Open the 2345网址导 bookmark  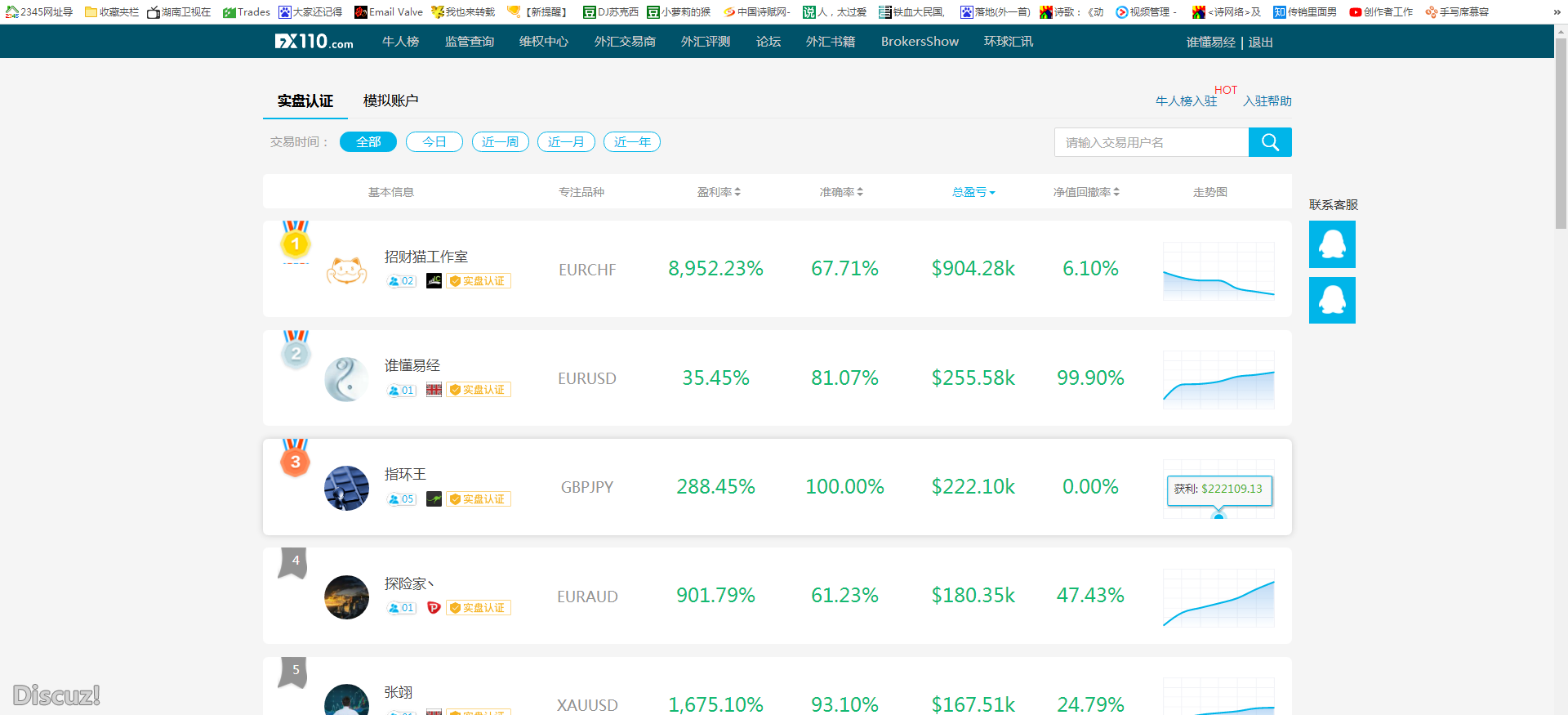pos(39,11)
